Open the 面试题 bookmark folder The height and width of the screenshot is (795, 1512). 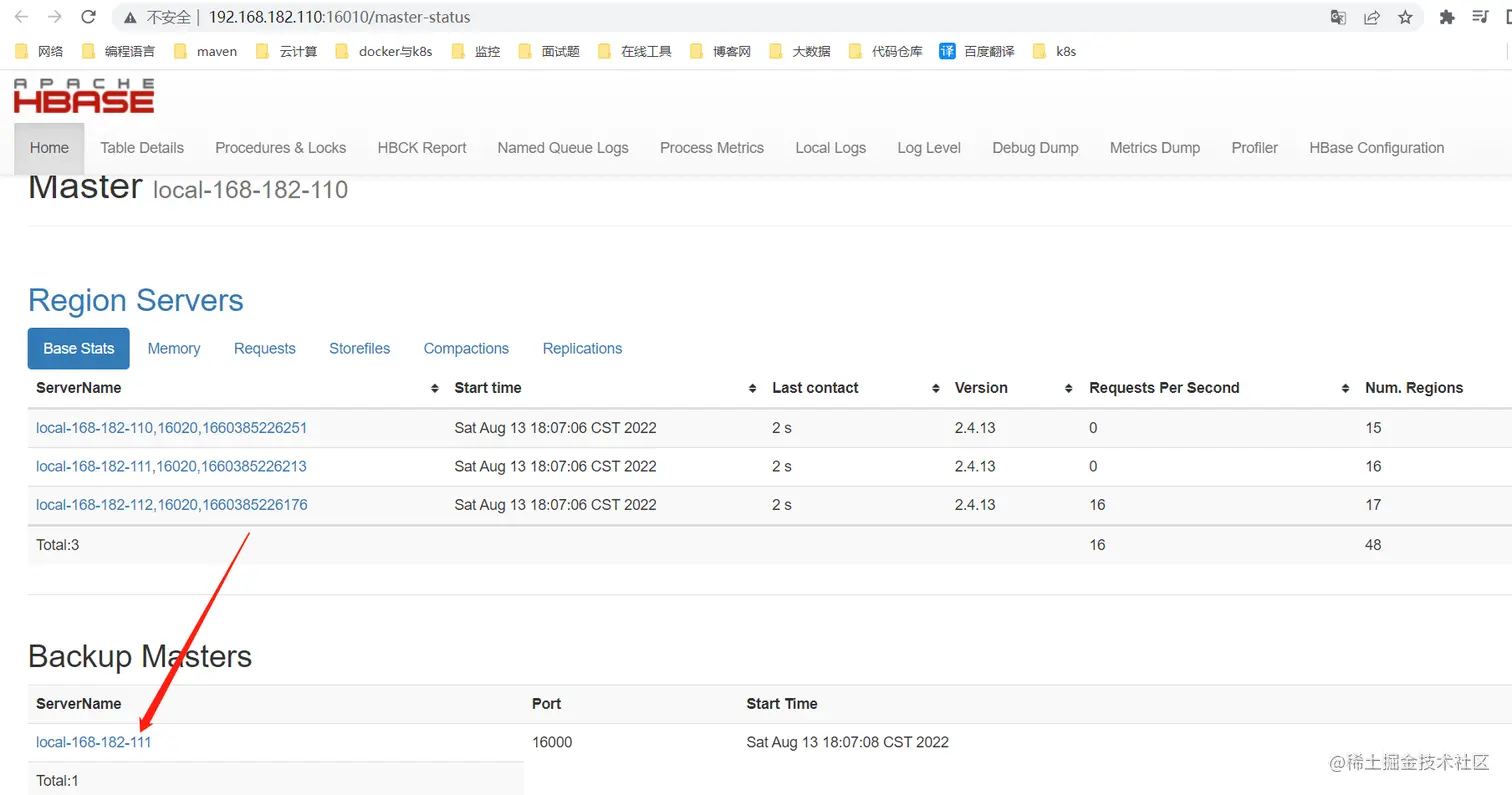(x=549, y=51)
